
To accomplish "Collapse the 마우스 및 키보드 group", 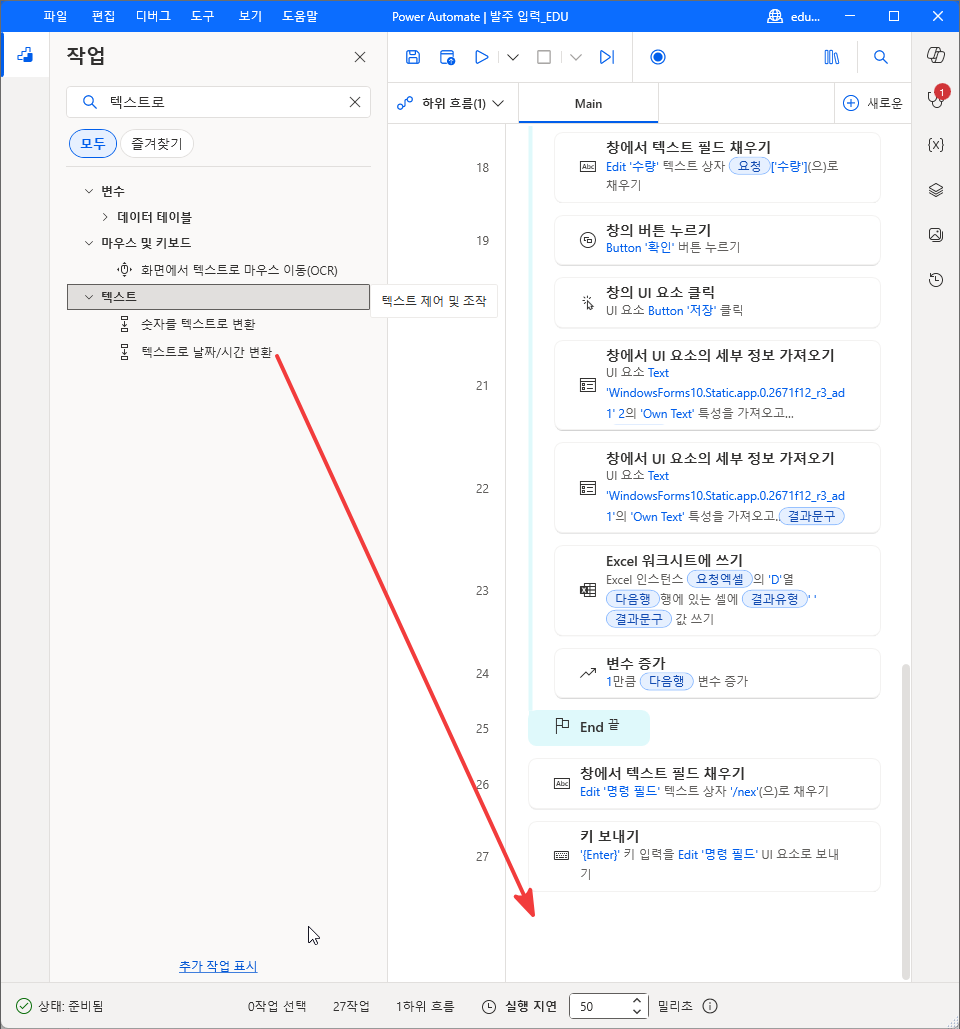I will 89,243.
